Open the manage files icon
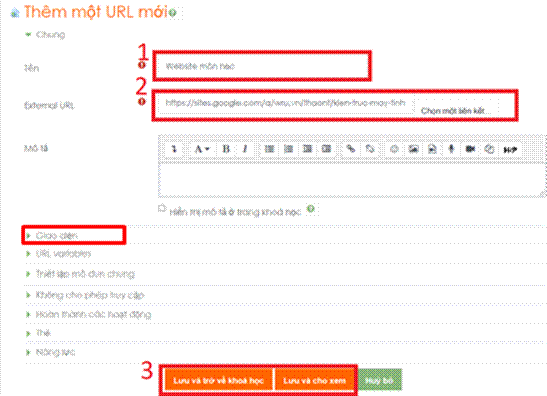The image size is (547, 396). tap(489, 149)
